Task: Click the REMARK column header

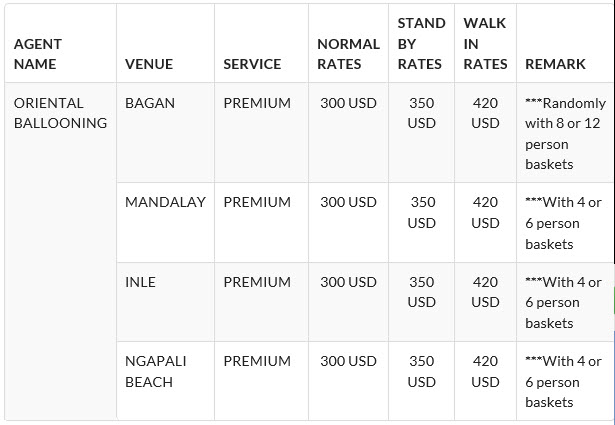Action: coord(555,64)
